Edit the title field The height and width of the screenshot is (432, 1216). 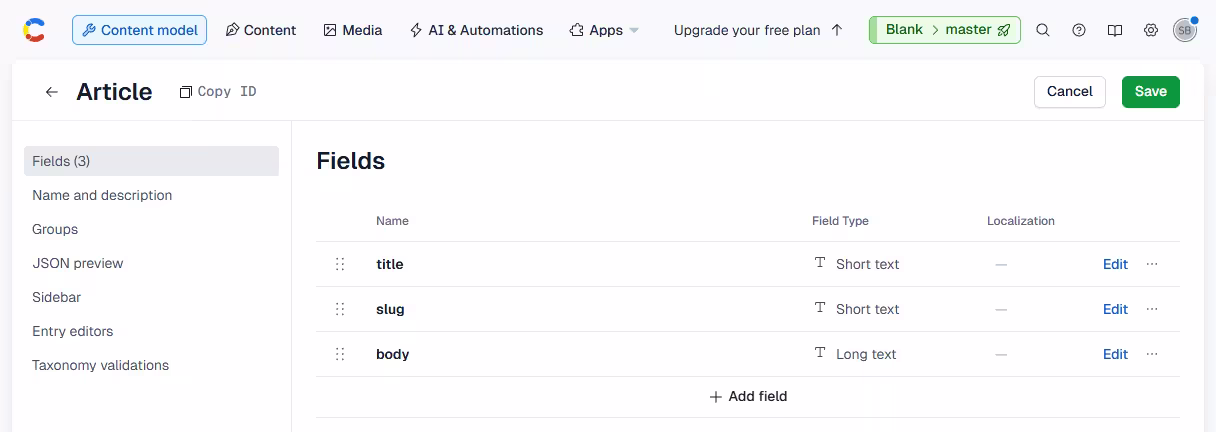coord(1115,264)
